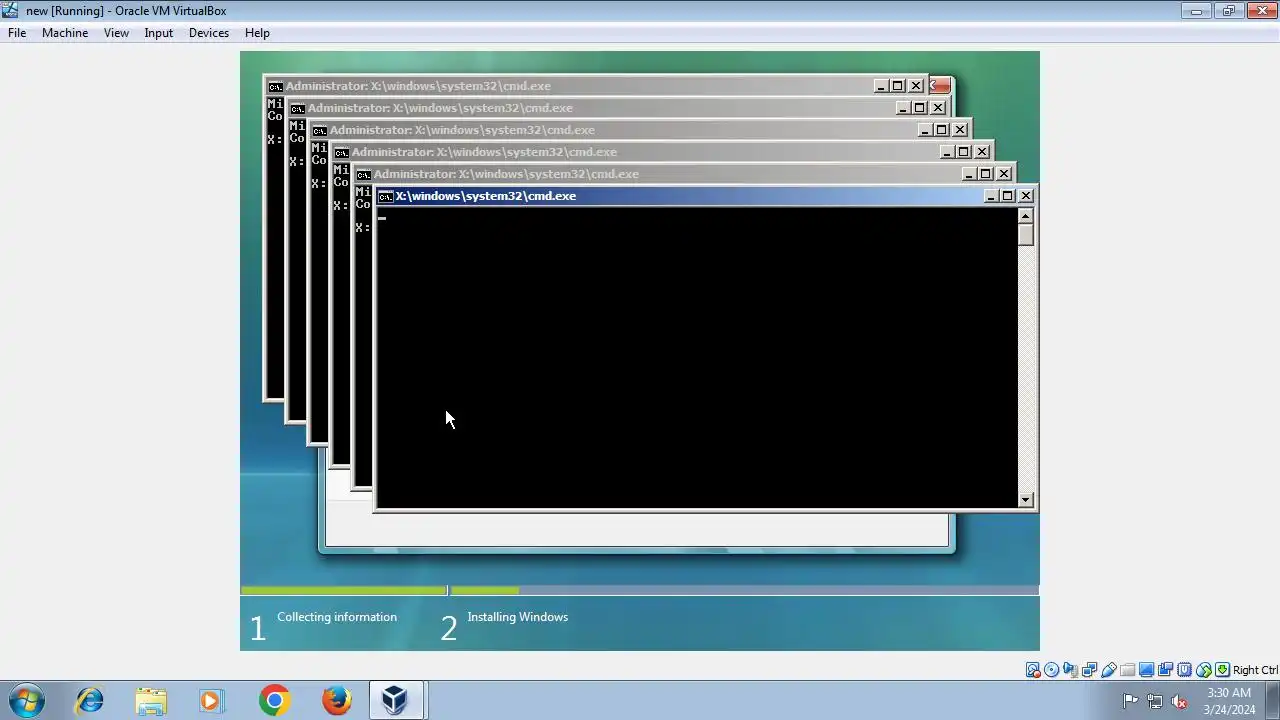Open the File menu

tap(17, 33)
